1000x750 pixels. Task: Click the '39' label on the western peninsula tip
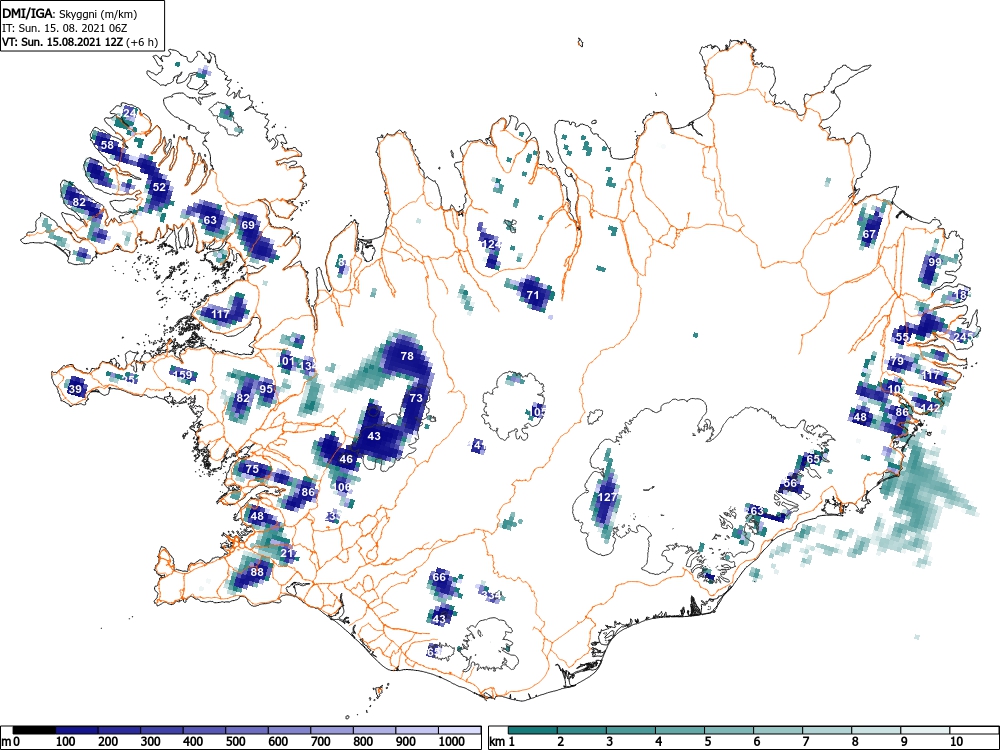click(x=75, y=388)
